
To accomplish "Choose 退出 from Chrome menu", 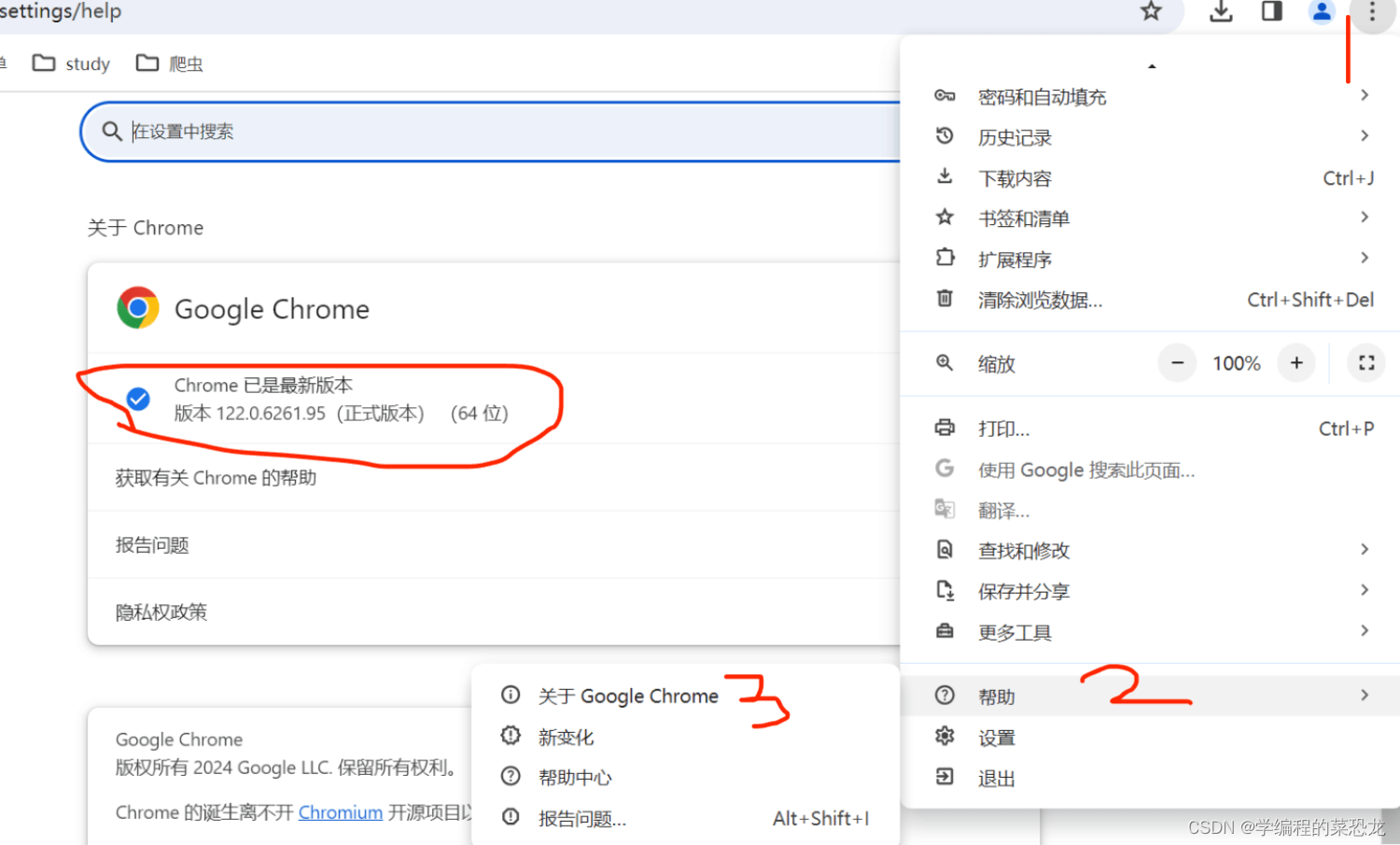I will tap(1152, 779).
